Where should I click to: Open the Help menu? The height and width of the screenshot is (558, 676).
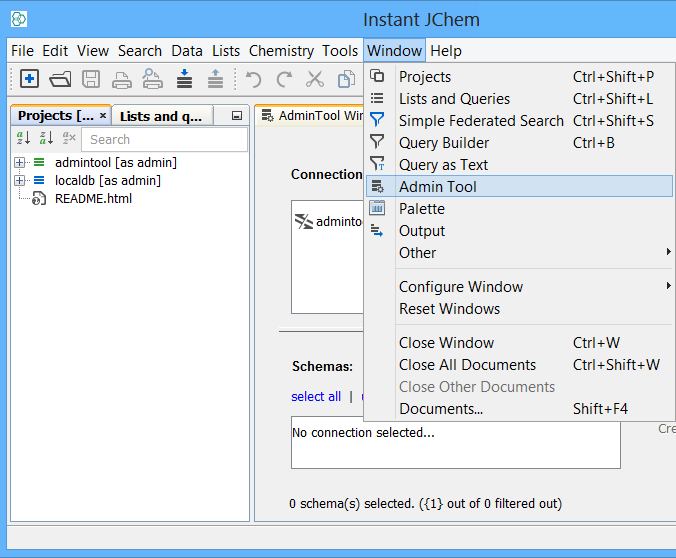point(446,51)
